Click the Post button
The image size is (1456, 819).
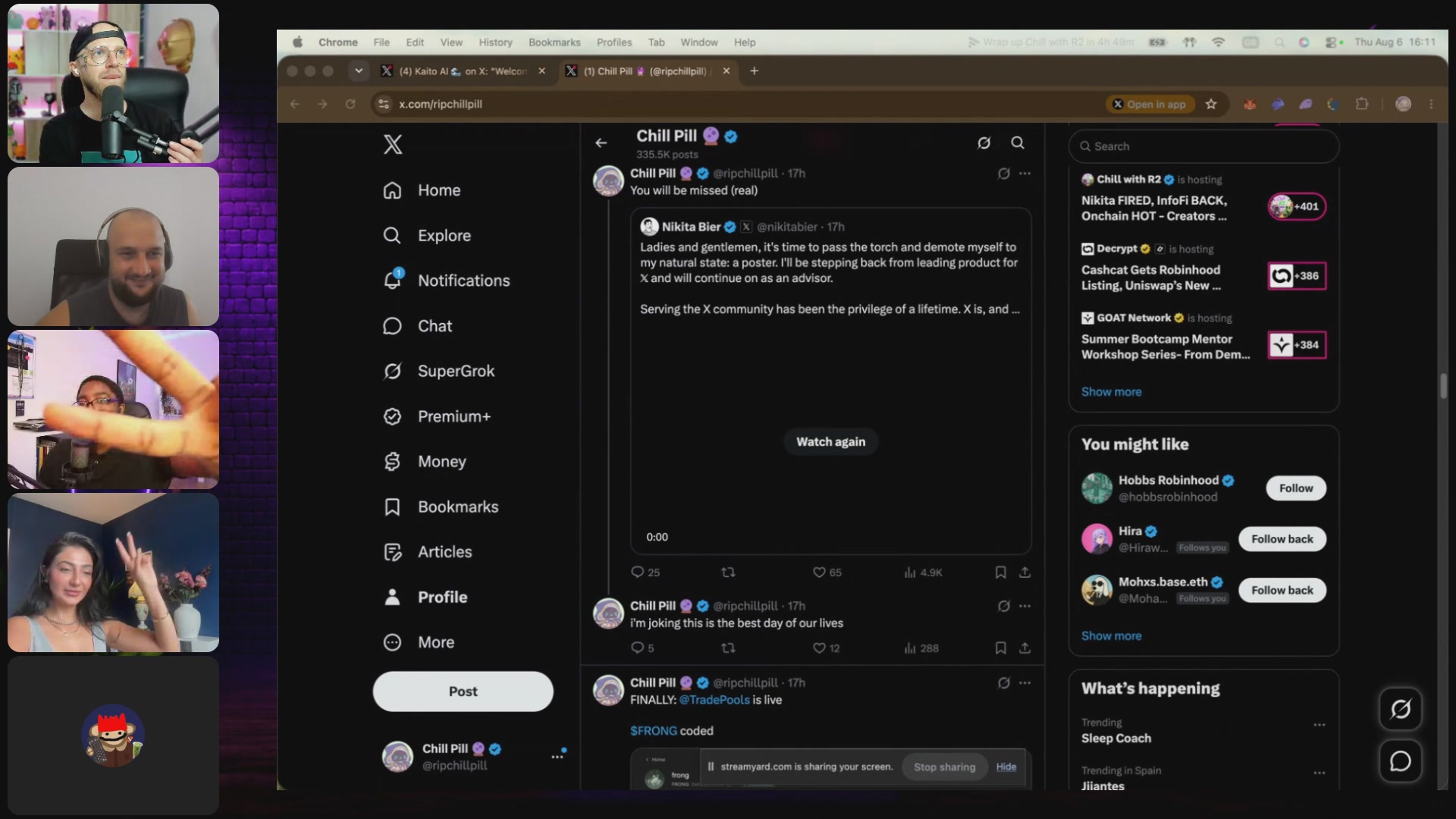point(463,692)
